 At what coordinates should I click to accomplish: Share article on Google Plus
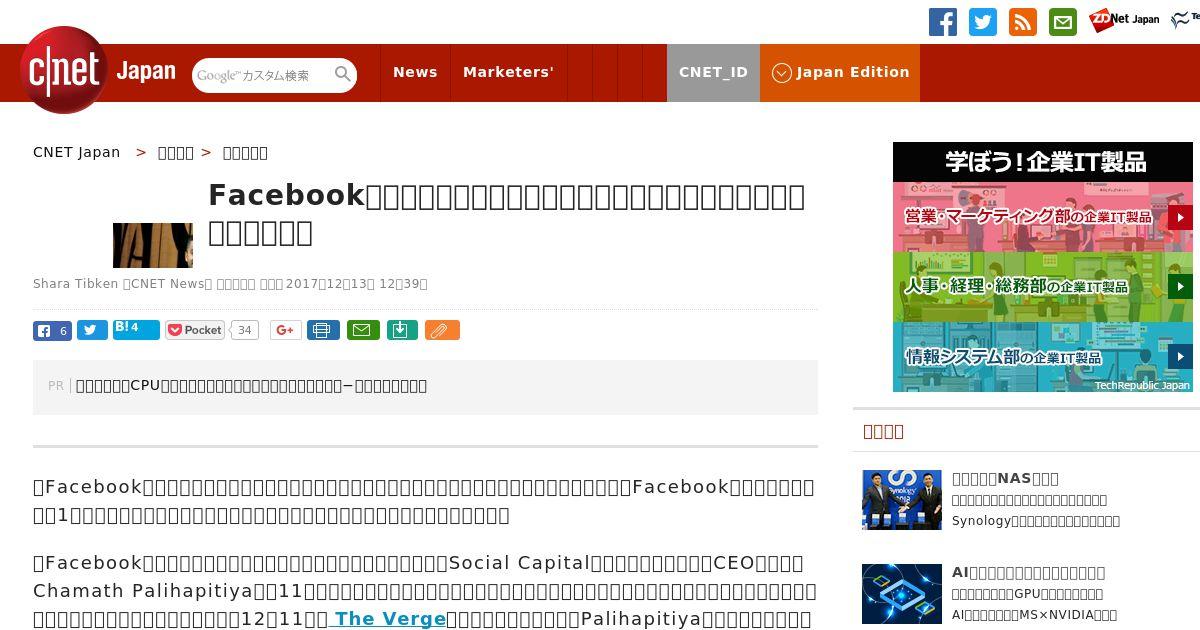click(285, 330)
